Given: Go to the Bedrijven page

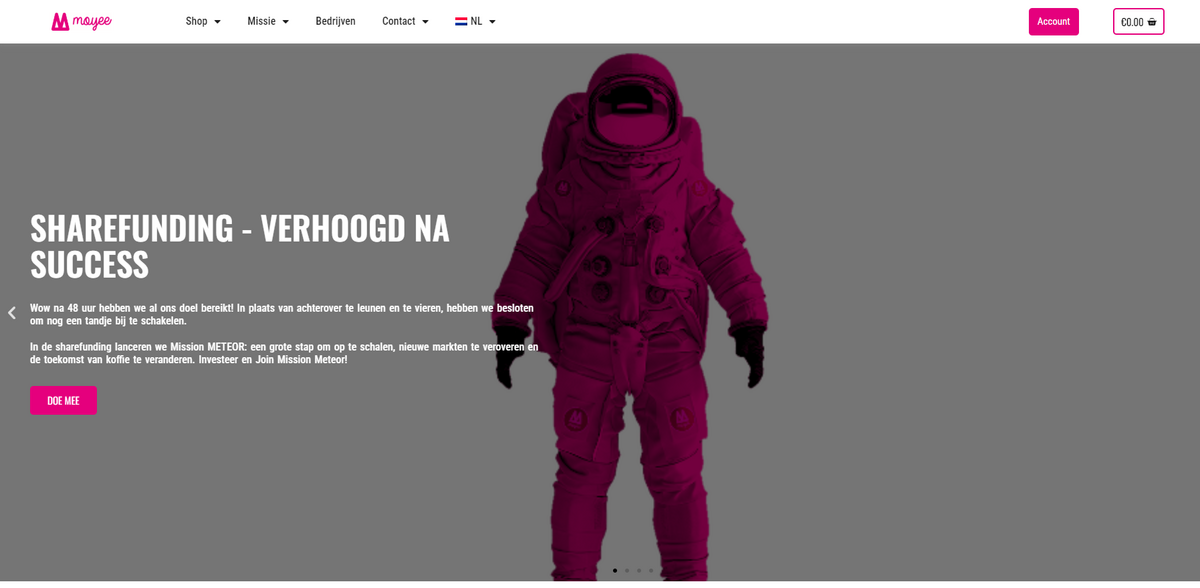Looking at the screenshot, I should click(x=335, y=21).
